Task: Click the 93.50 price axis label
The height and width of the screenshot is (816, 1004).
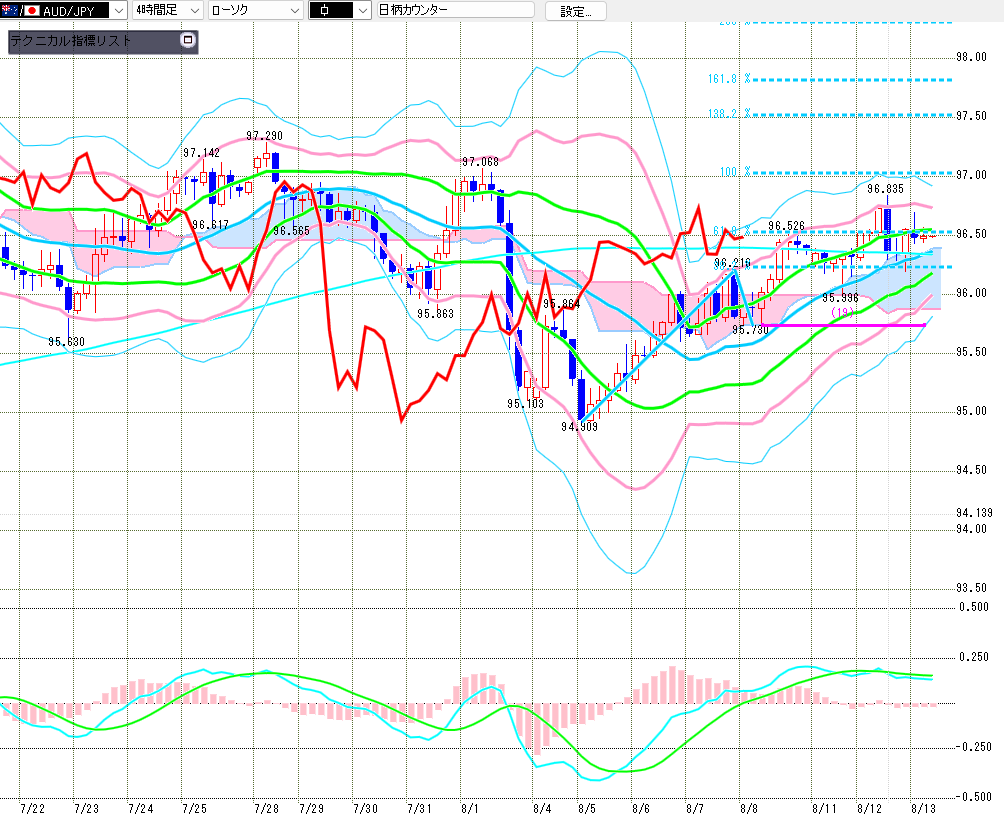Action: pyautogui.click(x=971, y=587)
